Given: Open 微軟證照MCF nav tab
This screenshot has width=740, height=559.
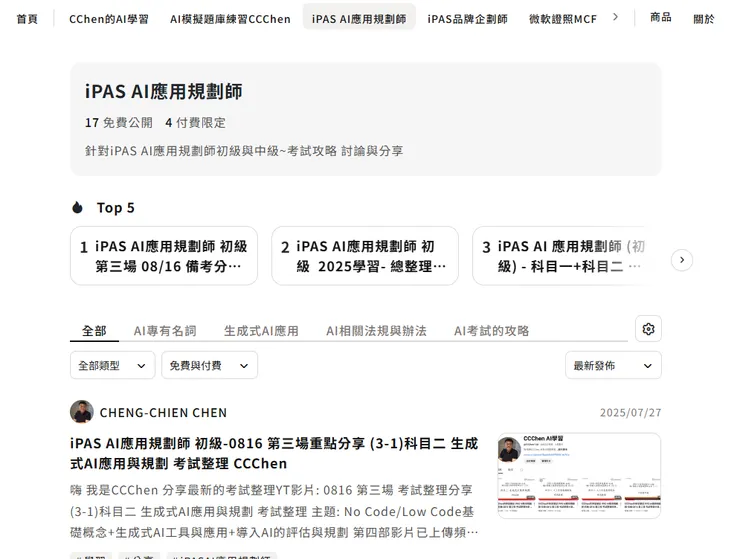Looking at the screenshot, I should [563, 19].
